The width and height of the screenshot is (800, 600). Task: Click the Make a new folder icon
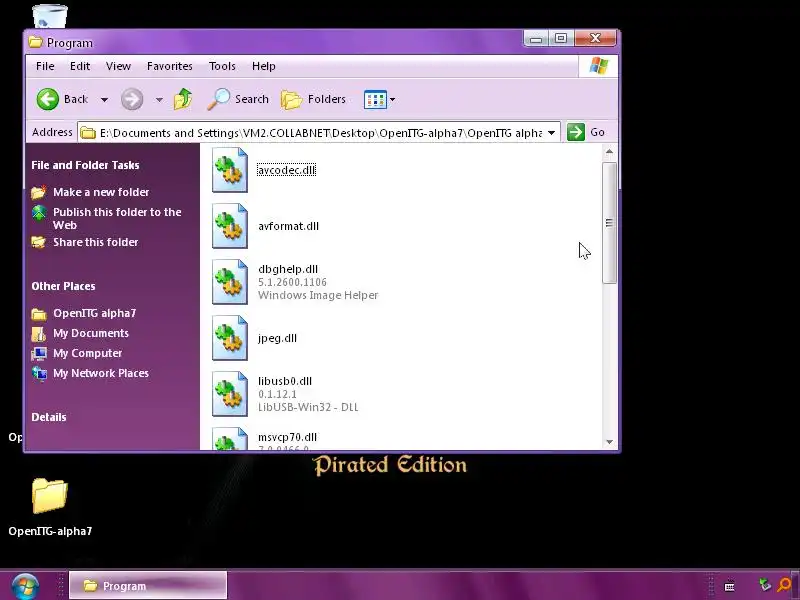pyautogui.click(x=39, y=192)
